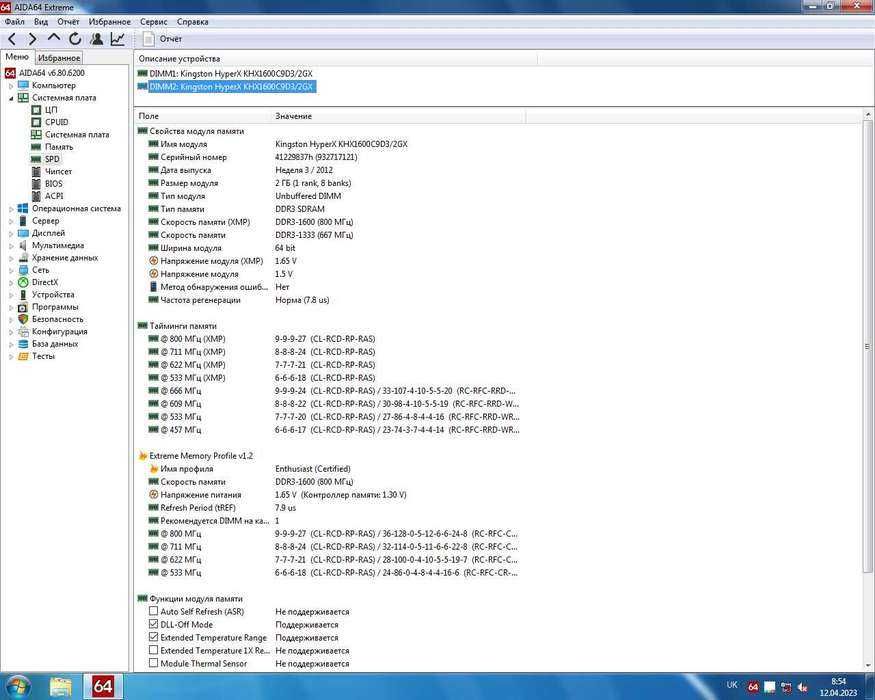Toggle Auto Self Refresh (ASR) checkbox
Image resolution: width=875 pixels, height=700 pixels.
tap(153, 611)
